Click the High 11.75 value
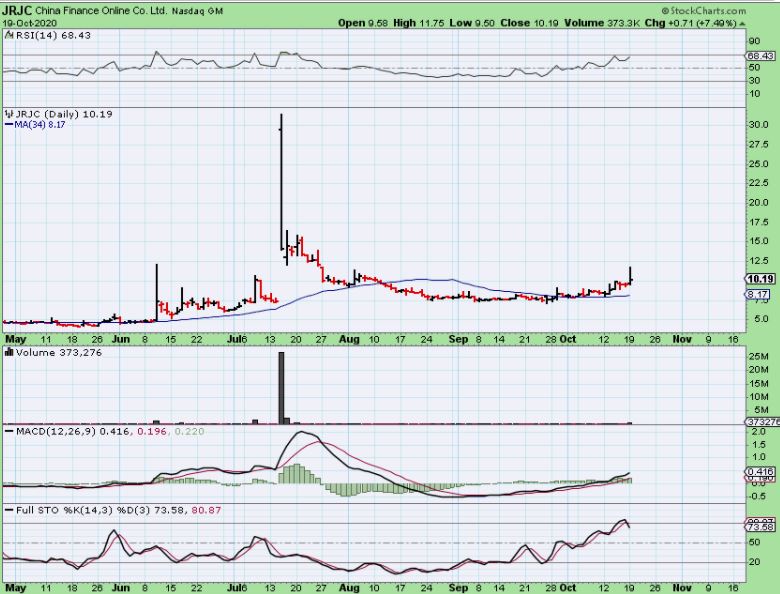 click(418, 23)
